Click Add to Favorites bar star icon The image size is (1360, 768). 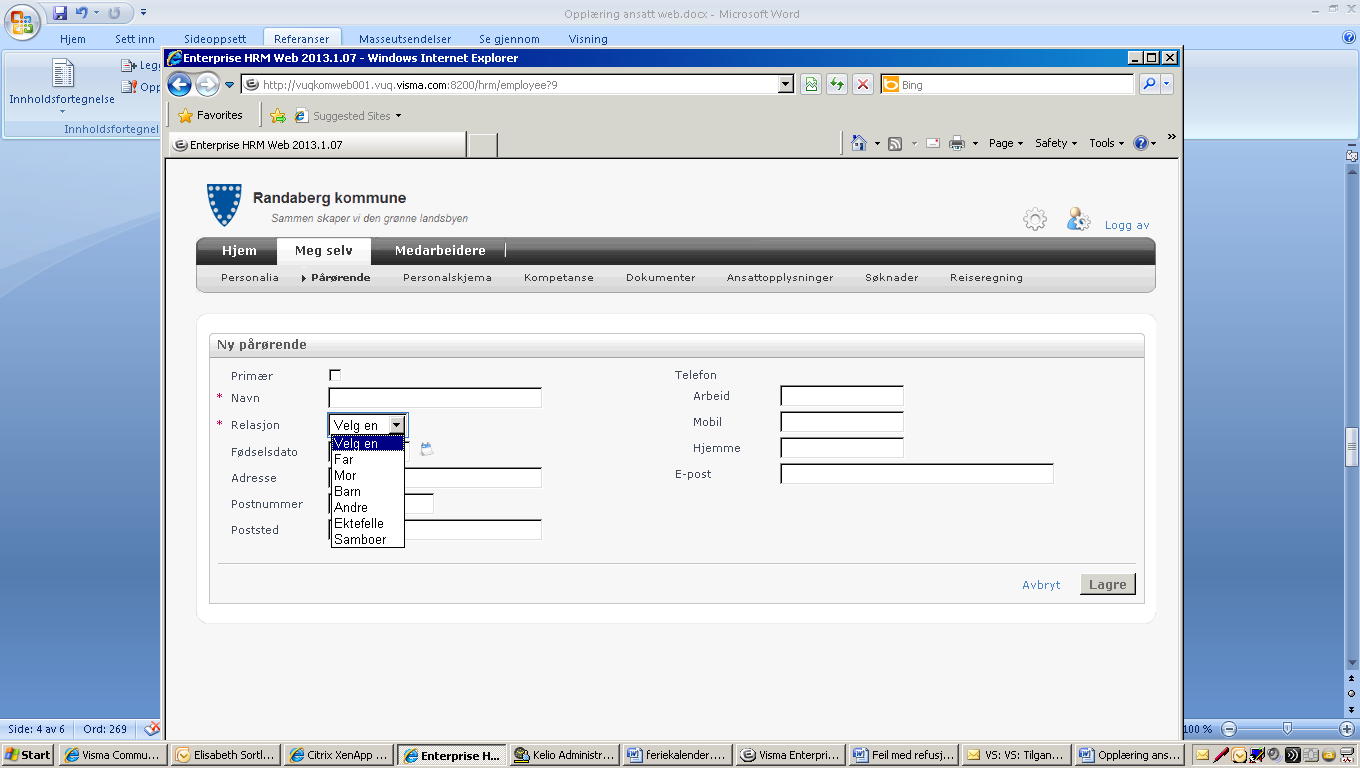(x=278, y=116)
